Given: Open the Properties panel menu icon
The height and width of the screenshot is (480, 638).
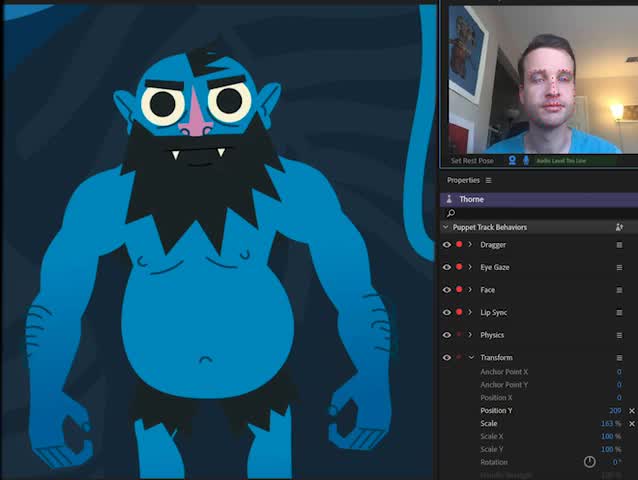Looking at the screenshot, I should point(488,180).
